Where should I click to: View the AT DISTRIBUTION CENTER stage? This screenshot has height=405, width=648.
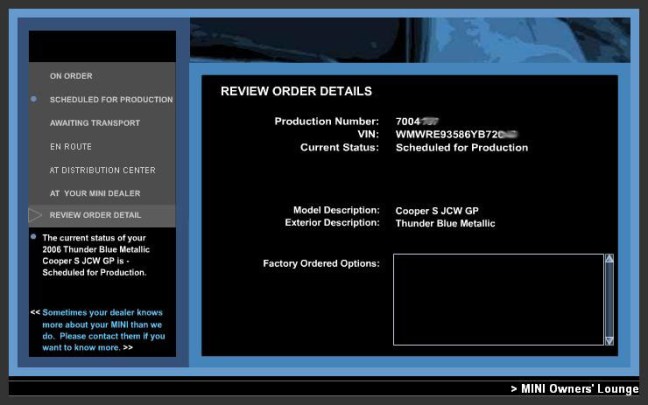pos(102,170)
